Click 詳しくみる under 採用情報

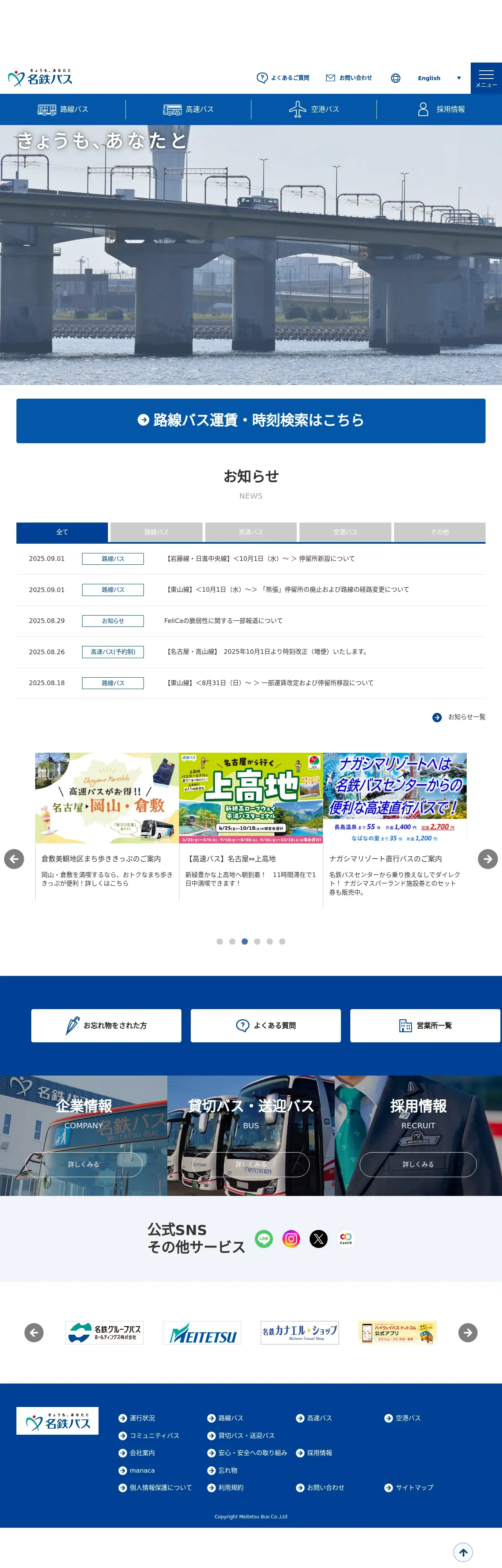coord(418,1164)
